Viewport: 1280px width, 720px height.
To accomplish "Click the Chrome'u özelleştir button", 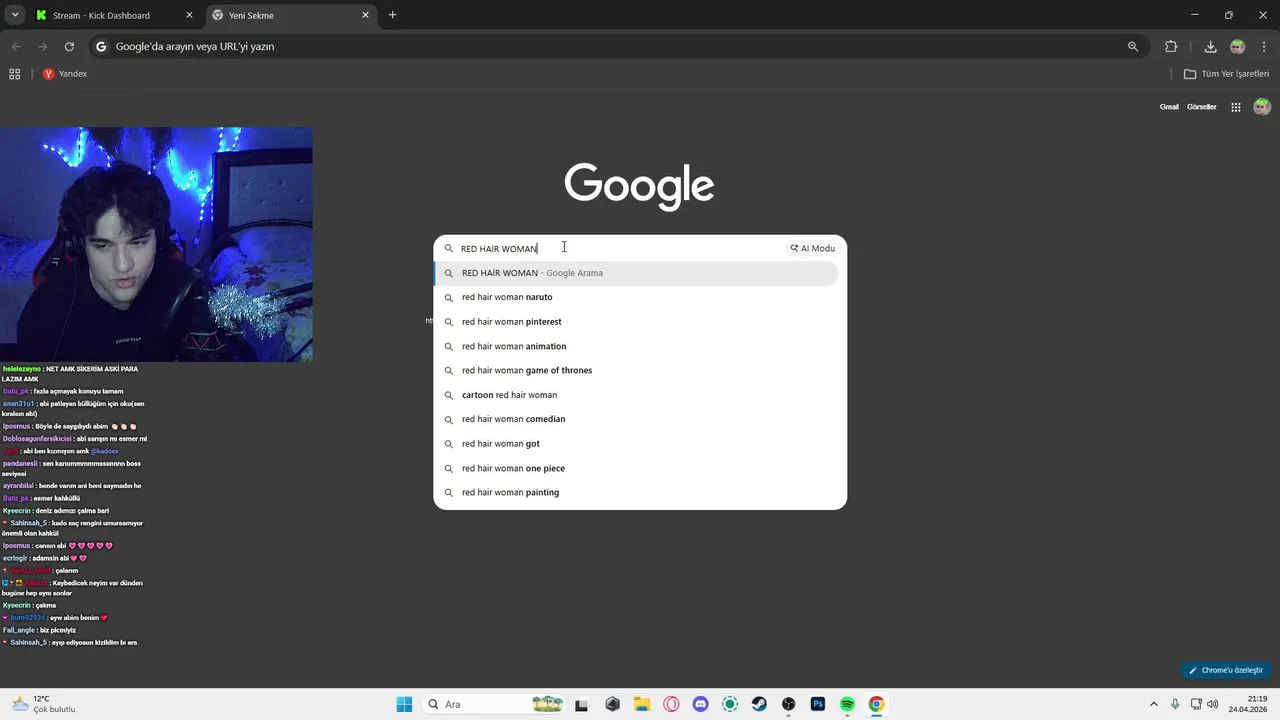I will pyautogui.click(x=1226, y=670).
